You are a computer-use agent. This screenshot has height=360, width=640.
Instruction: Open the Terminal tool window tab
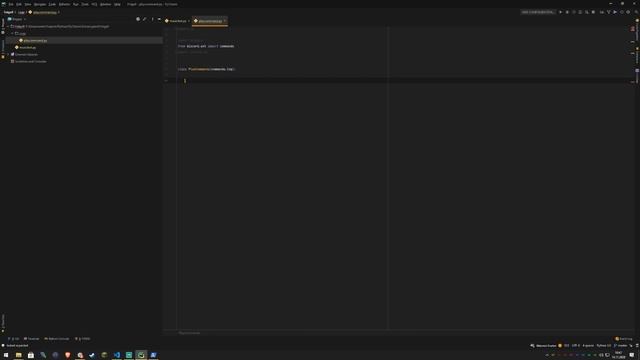coord(31,339)
